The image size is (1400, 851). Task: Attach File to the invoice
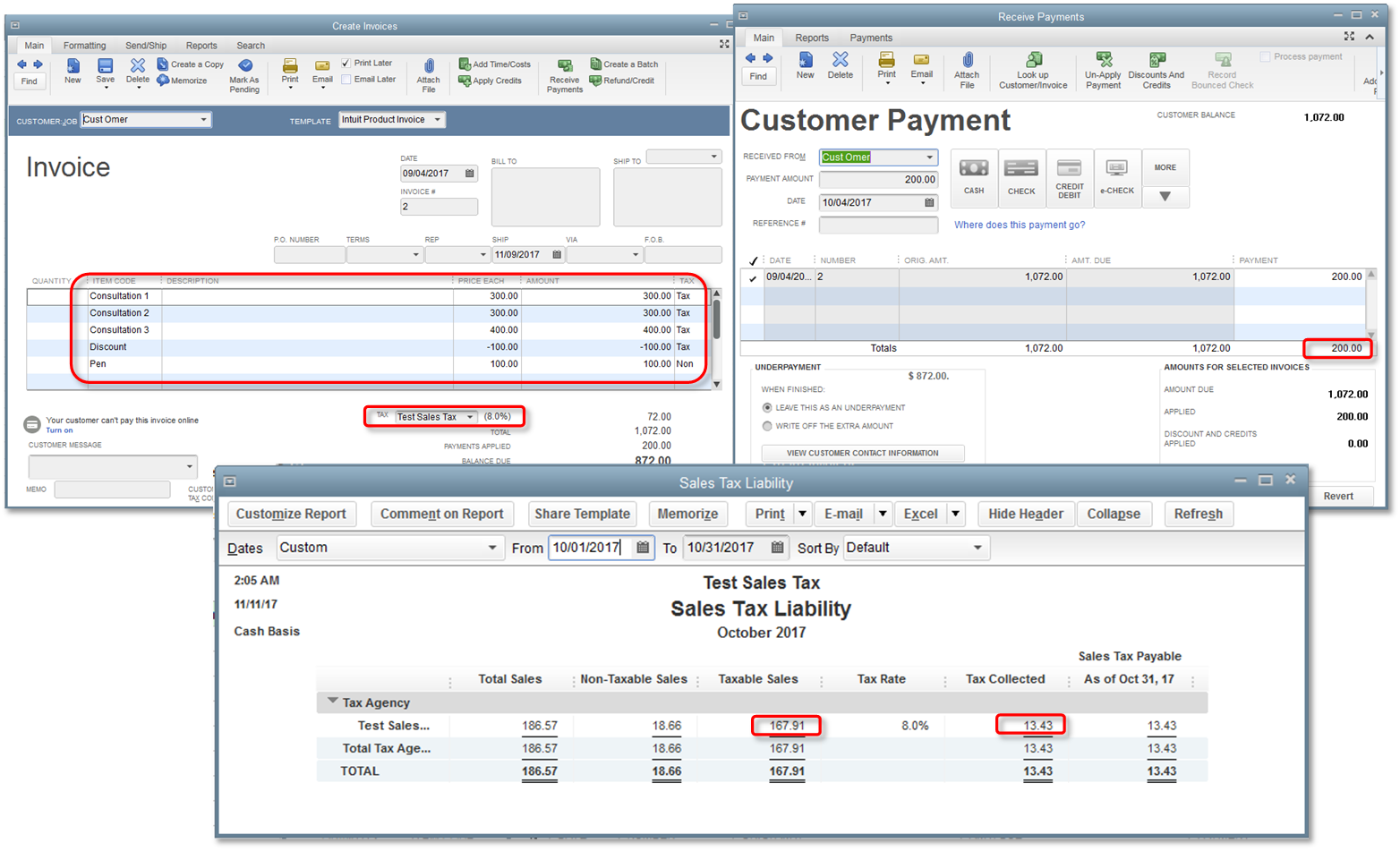(429, 77)
